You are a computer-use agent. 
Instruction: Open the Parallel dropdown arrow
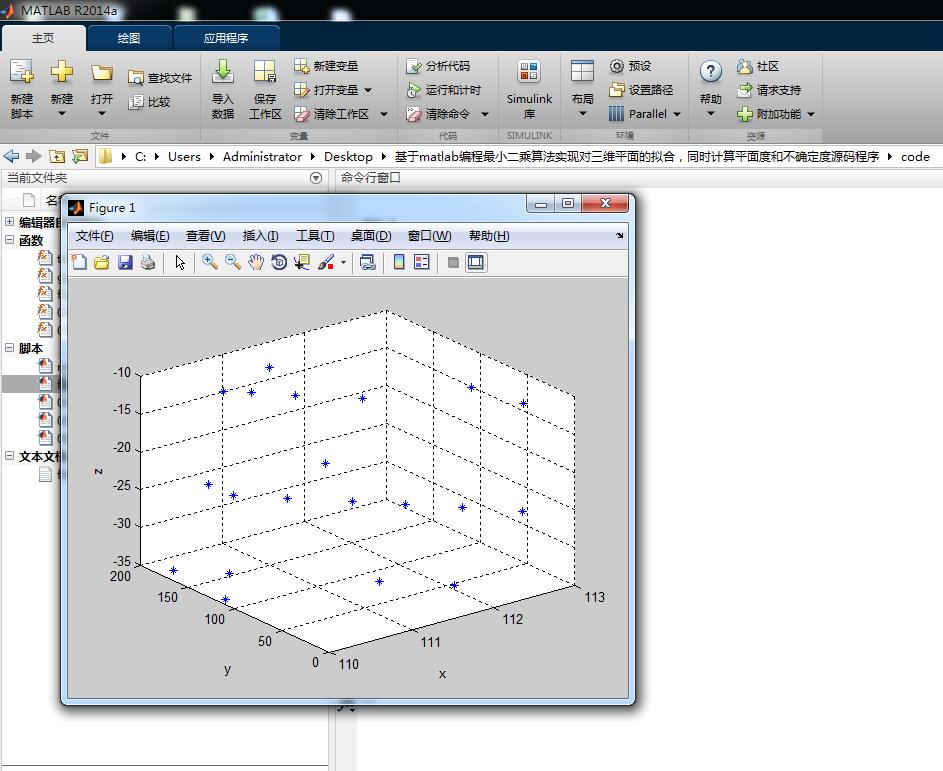tap(677, 114)
